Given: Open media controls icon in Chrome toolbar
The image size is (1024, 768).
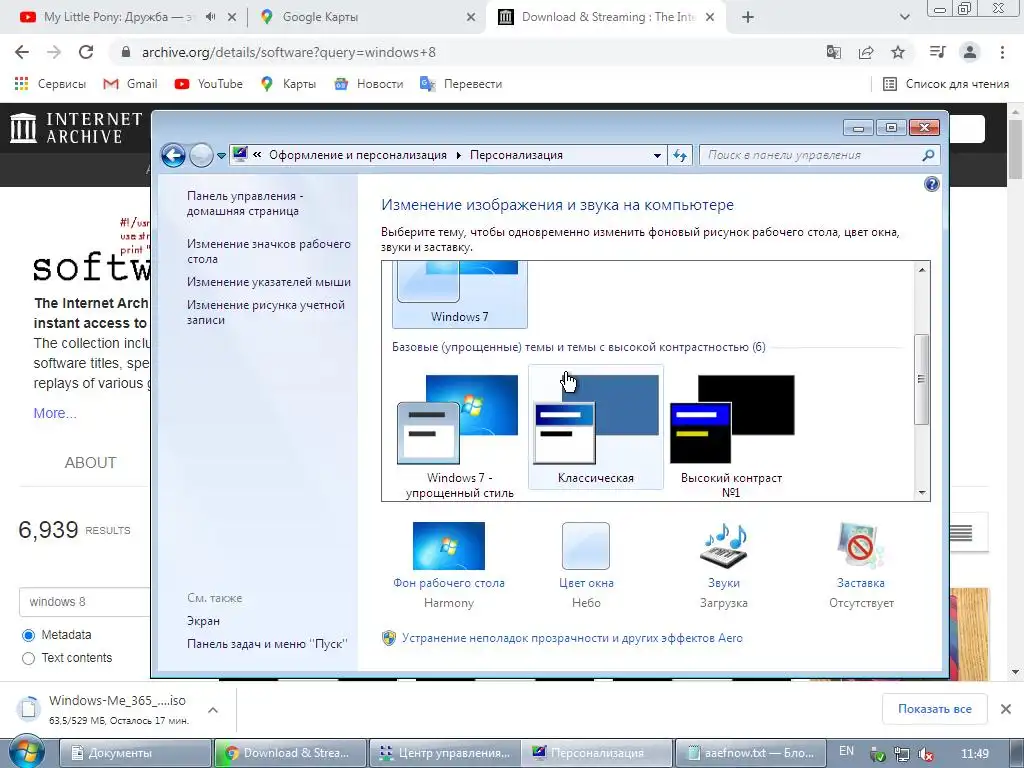Looking at the screenshot, I should (937, 52).
